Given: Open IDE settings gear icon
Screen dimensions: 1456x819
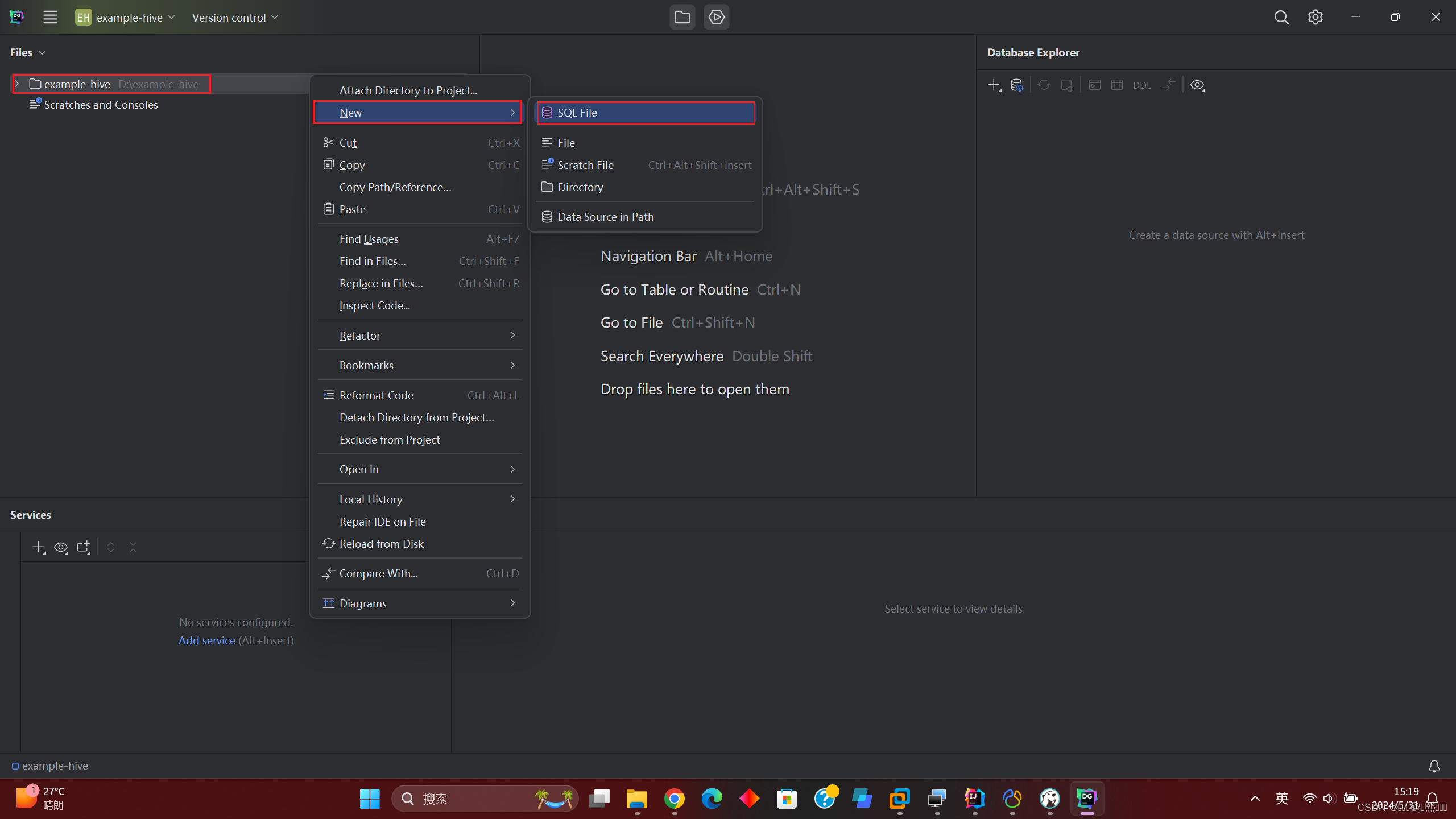Looking at the screenshot, I should tap(1315, 17).
